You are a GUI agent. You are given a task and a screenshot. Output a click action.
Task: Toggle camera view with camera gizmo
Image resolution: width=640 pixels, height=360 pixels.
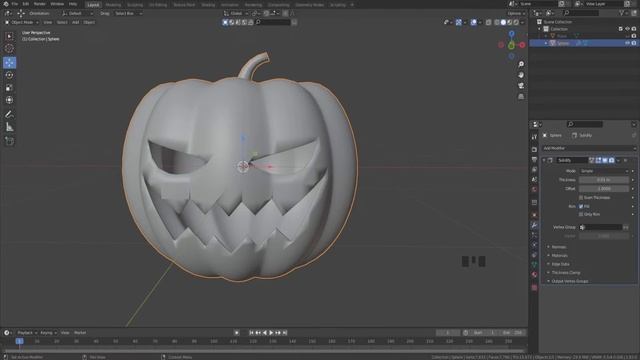click(x=521, y=86)
